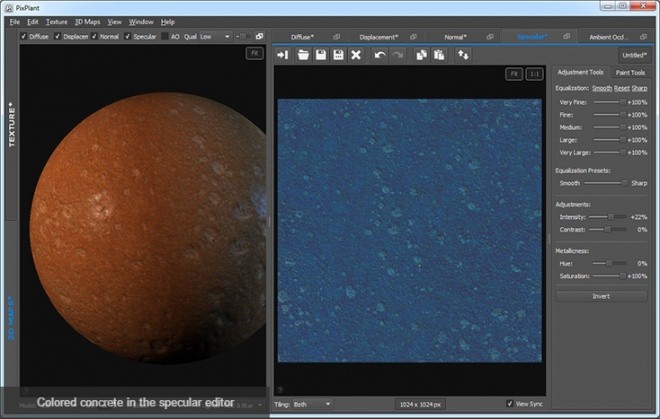Click the first save disk icon

pos(321,55)
